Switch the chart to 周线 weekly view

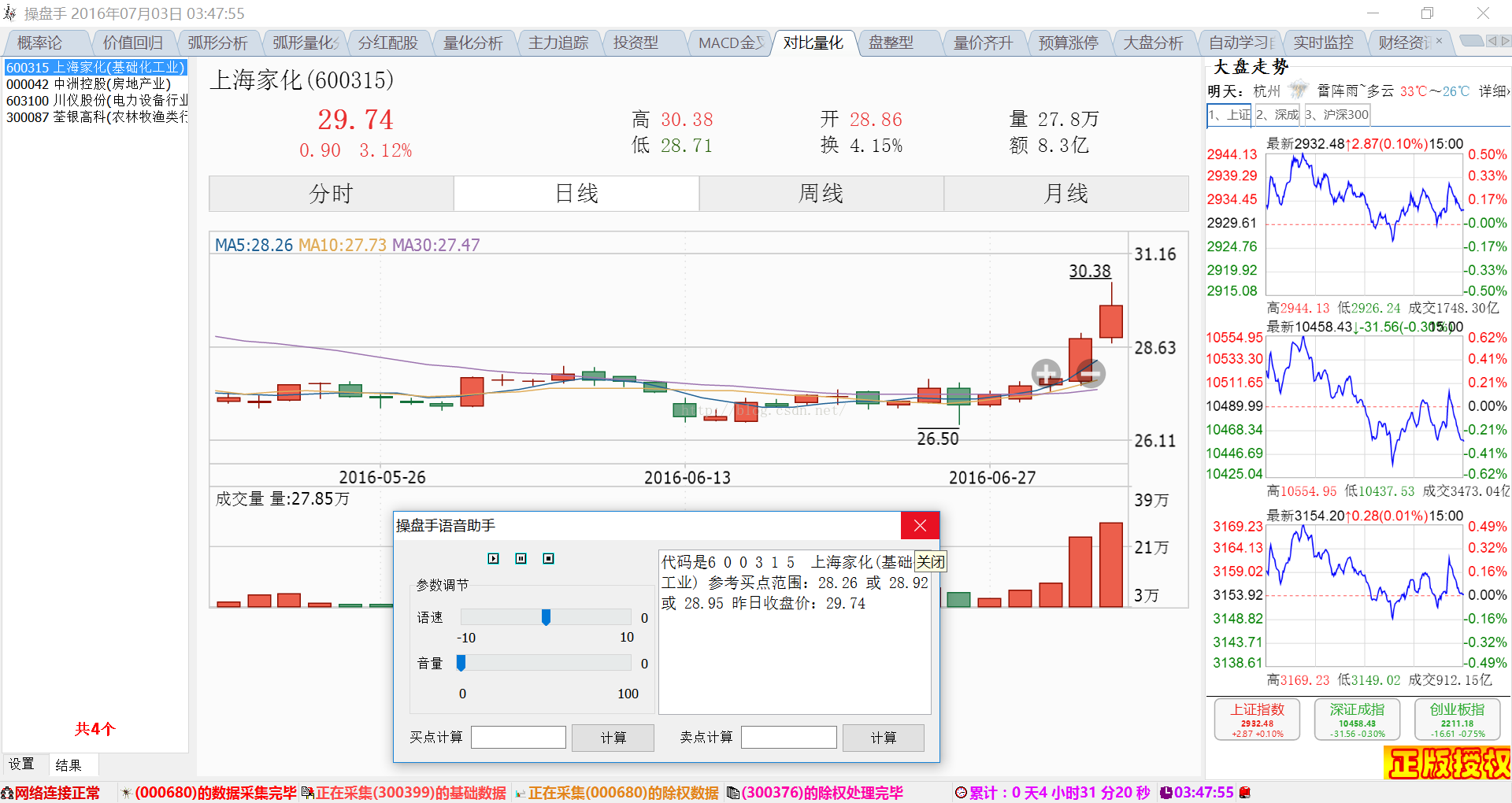(x=821, y=194)
